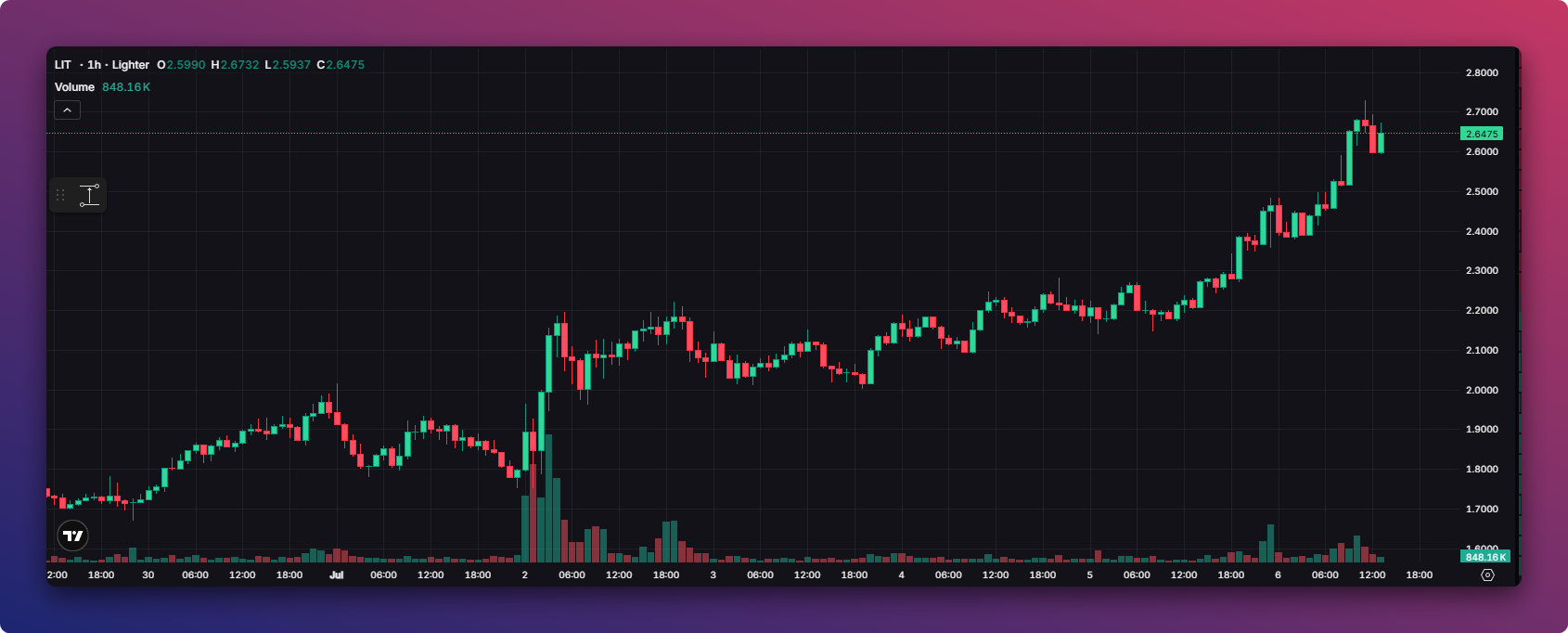Click the high value 2.6732

[x=239, y=65]
